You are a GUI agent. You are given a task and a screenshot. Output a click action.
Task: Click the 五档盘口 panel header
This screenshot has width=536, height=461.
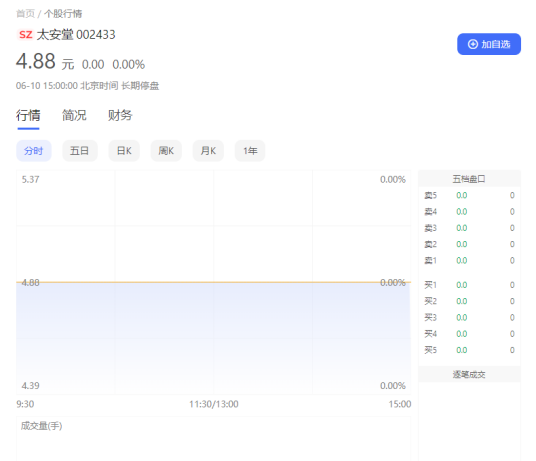tap(469, 179)
